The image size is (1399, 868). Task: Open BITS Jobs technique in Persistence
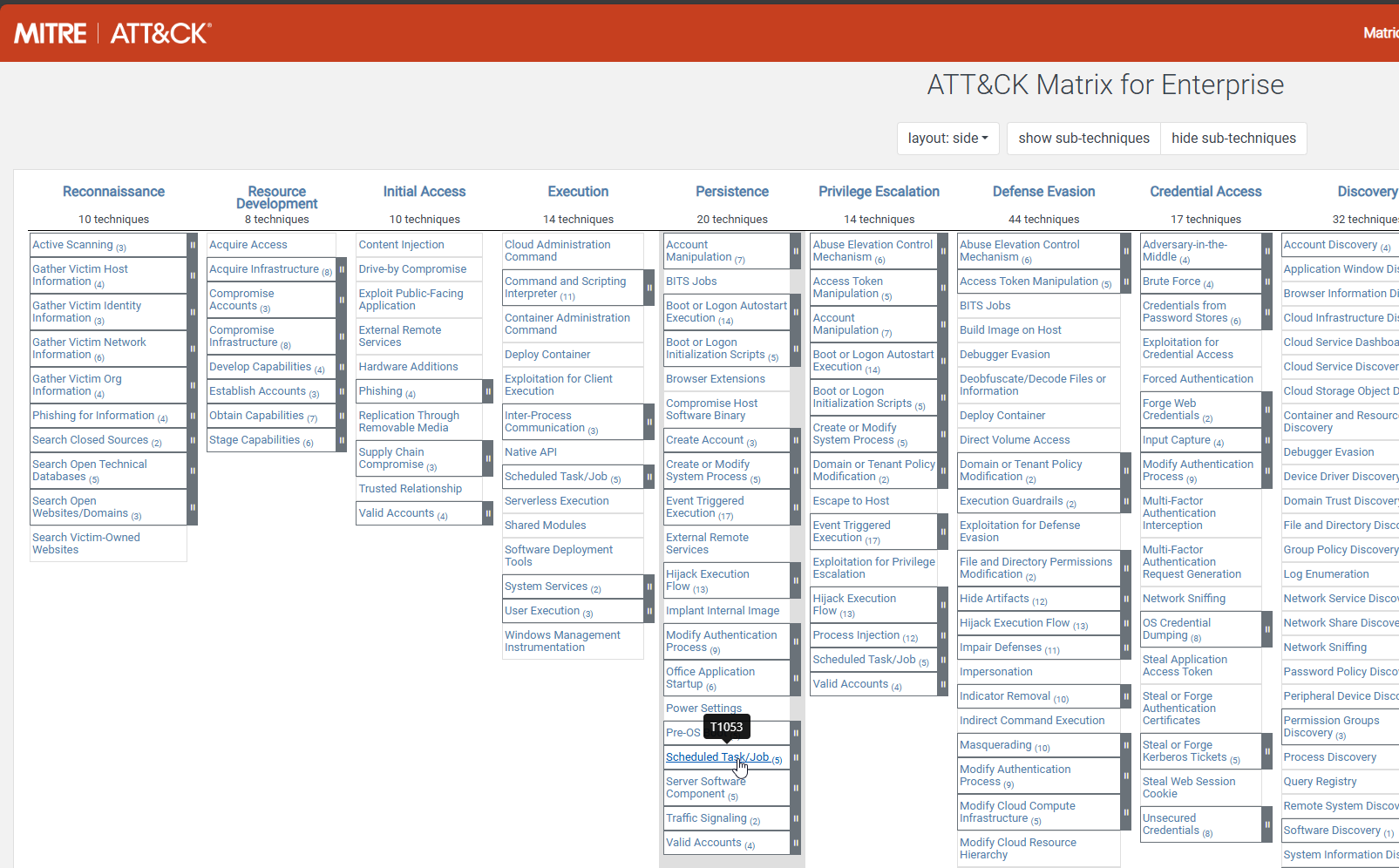coord(691,281)
